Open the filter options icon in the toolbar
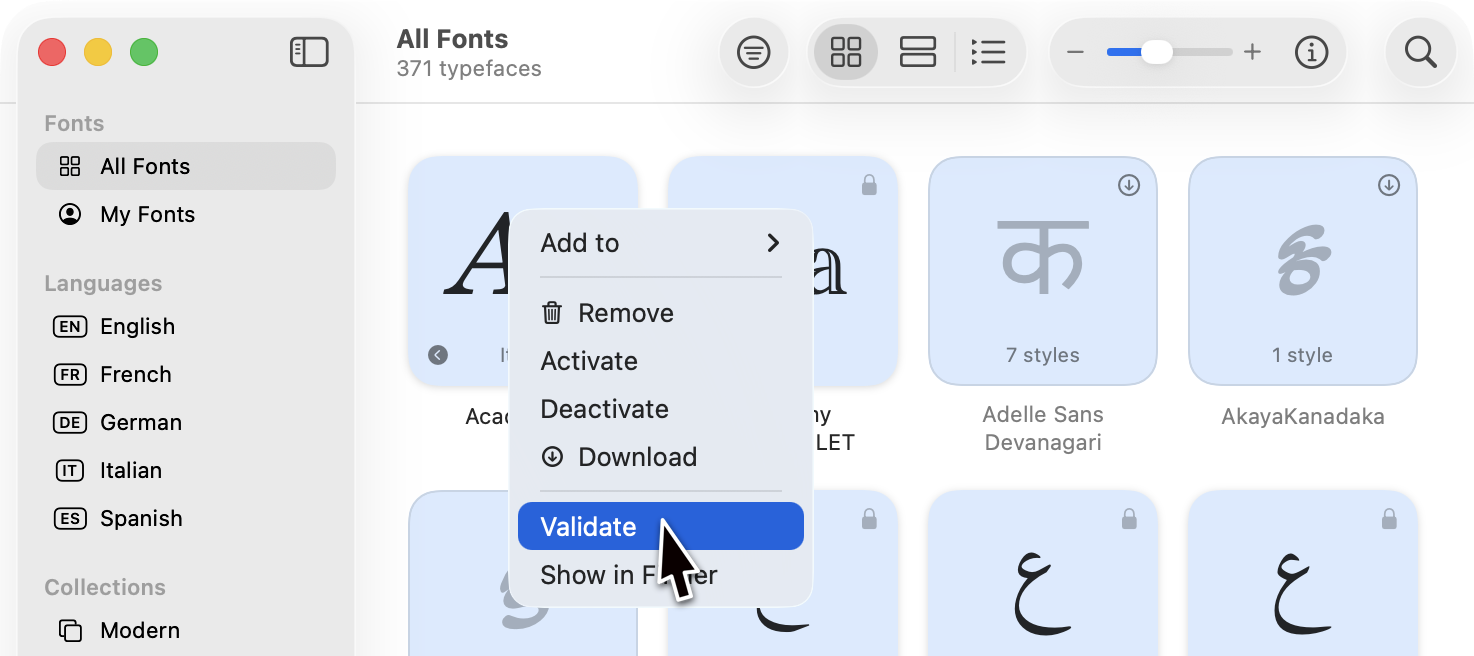Image resolution: width=1474 pixels, height=656 pixels. (x=753, y=52)
